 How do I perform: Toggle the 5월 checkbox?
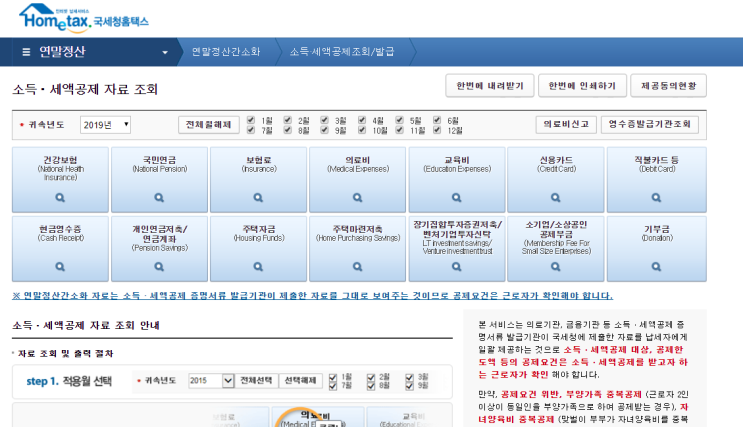click(x=399, y=120)
